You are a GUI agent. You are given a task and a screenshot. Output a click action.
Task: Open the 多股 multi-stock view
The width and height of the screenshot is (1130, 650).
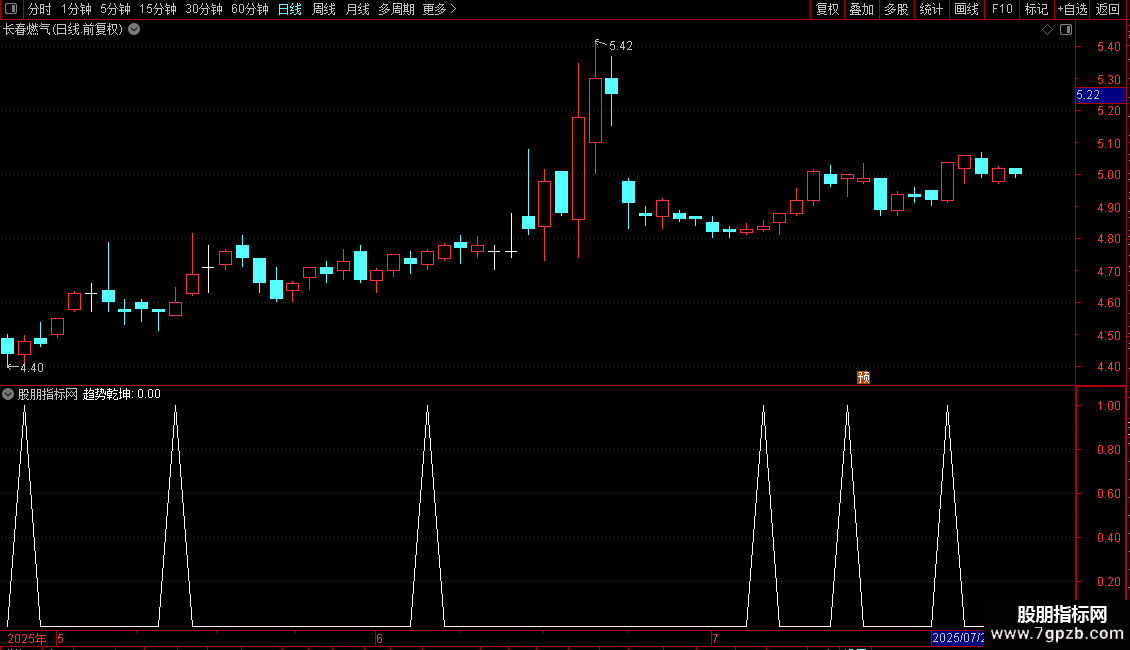pos(896,9)
